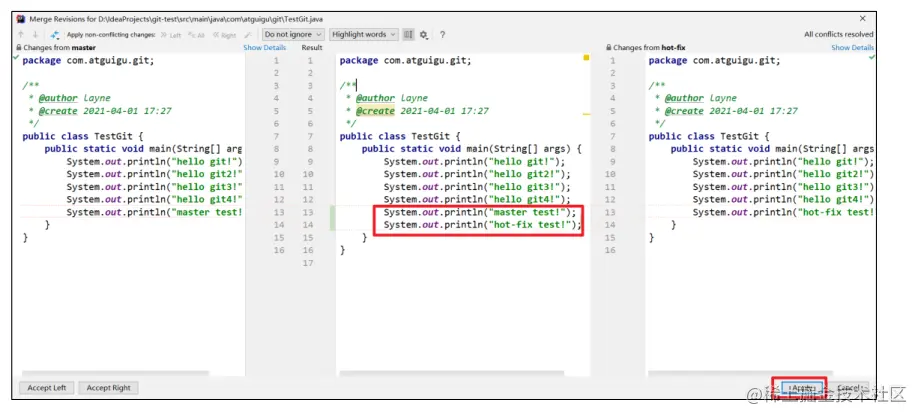Open the 'Highlight words' dropdown
This screenshot has height=419, width=921.
coord(364,35)
